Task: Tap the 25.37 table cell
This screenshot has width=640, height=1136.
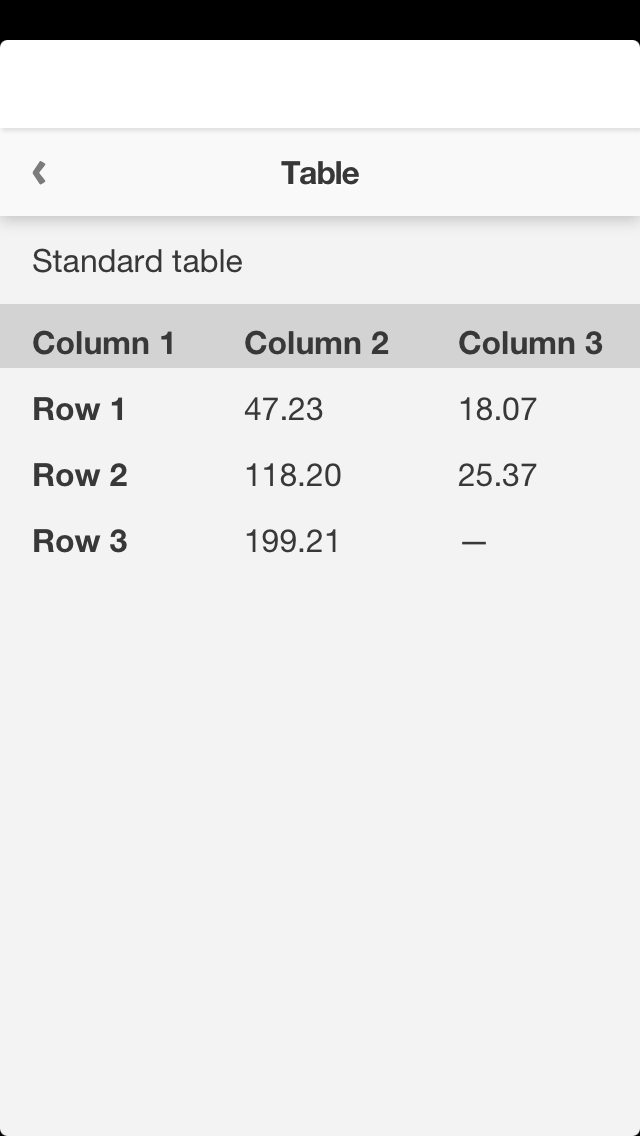Action: pos(497,475)
